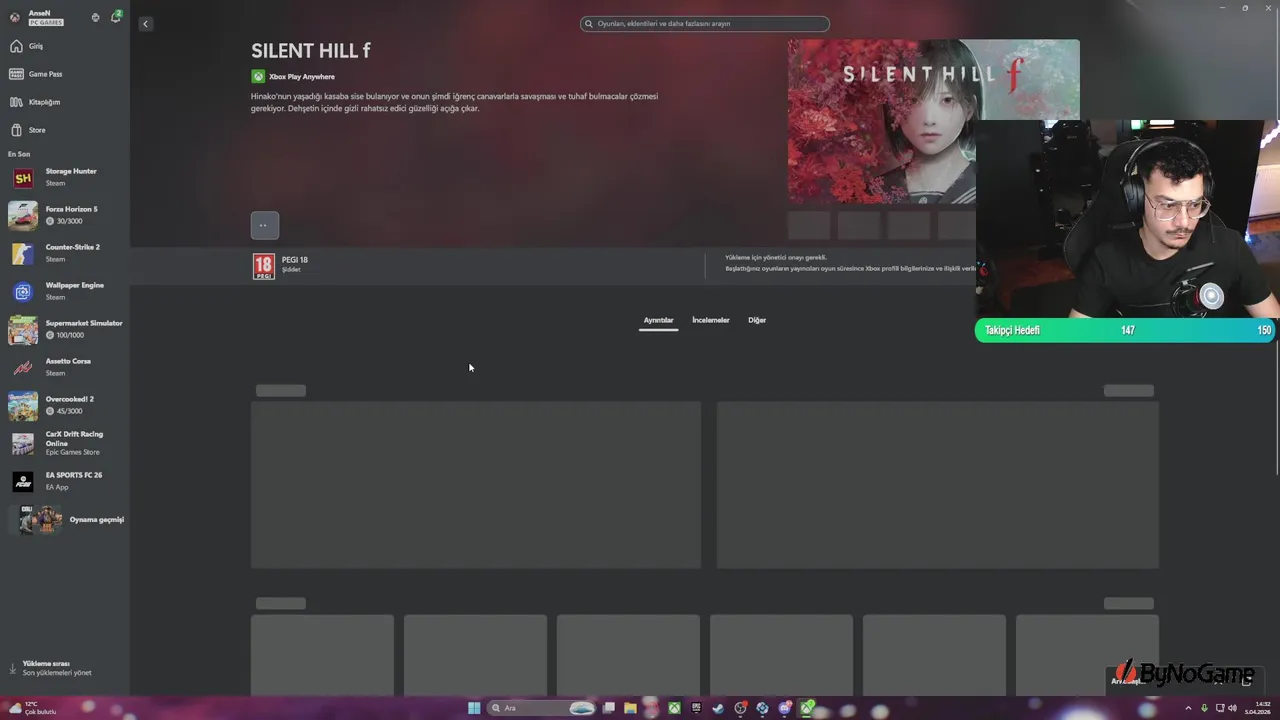Open Giriş home page

(x=65, y=46)
